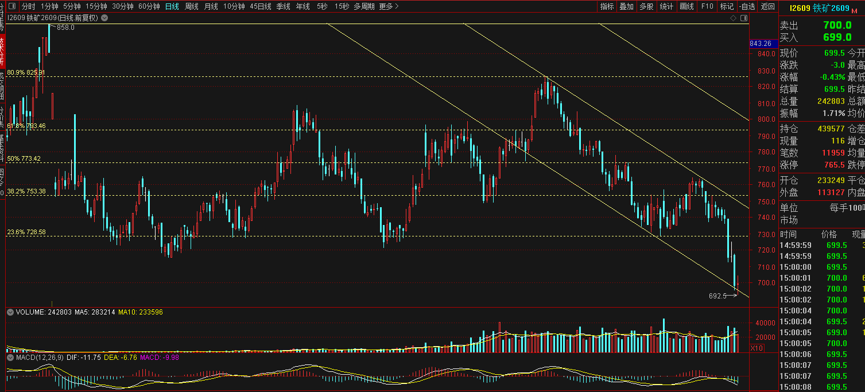865x392 pixels.
Task: Click the 持仓 439577 value
Action: (830, 128)
